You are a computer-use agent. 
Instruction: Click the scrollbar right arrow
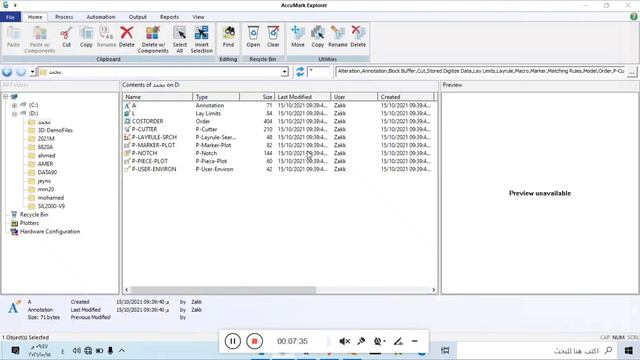click(x=433, y=290)
